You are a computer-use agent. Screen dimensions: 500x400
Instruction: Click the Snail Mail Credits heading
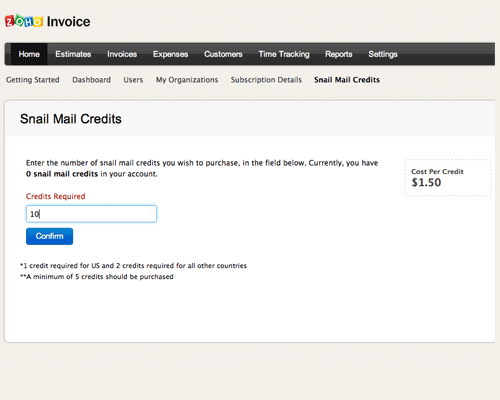[x=71, y=119]
